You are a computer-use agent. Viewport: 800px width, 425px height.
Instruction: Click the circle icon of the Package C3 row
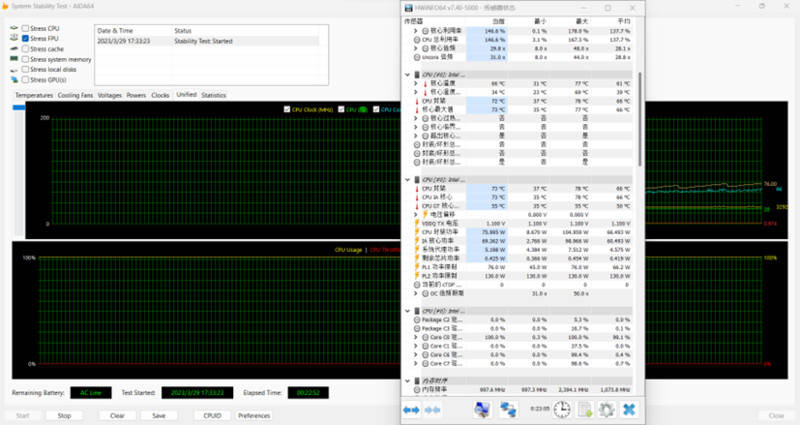click(417, 329)
